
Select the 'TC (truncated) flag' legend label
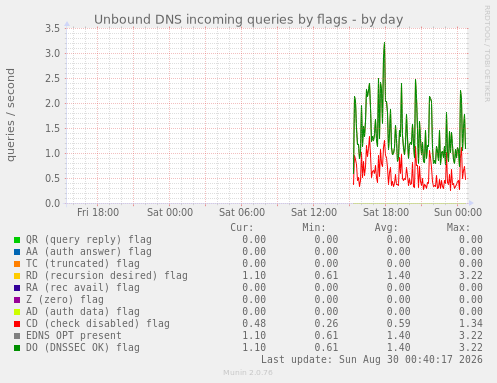83,264
